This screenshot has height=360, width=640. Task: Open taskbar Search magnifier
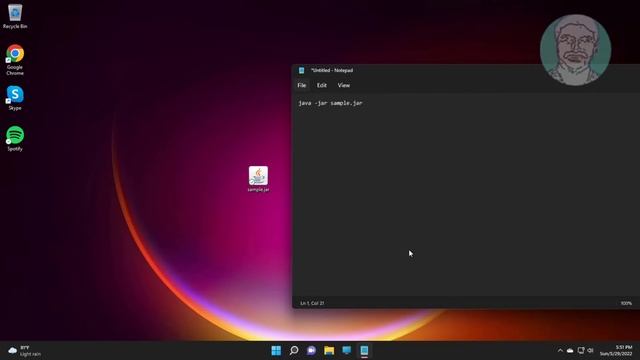(294, 350)
